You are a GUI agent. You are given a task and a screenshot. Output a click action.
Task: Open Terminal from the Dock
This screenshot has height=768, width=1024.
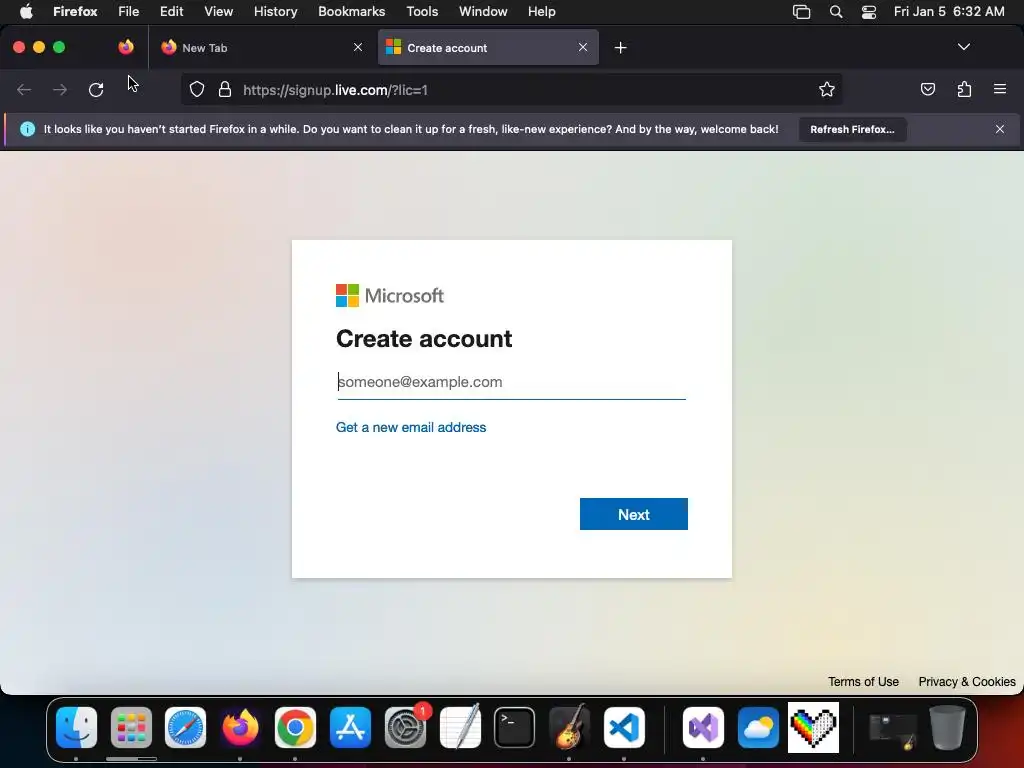(x=515, y=727)
